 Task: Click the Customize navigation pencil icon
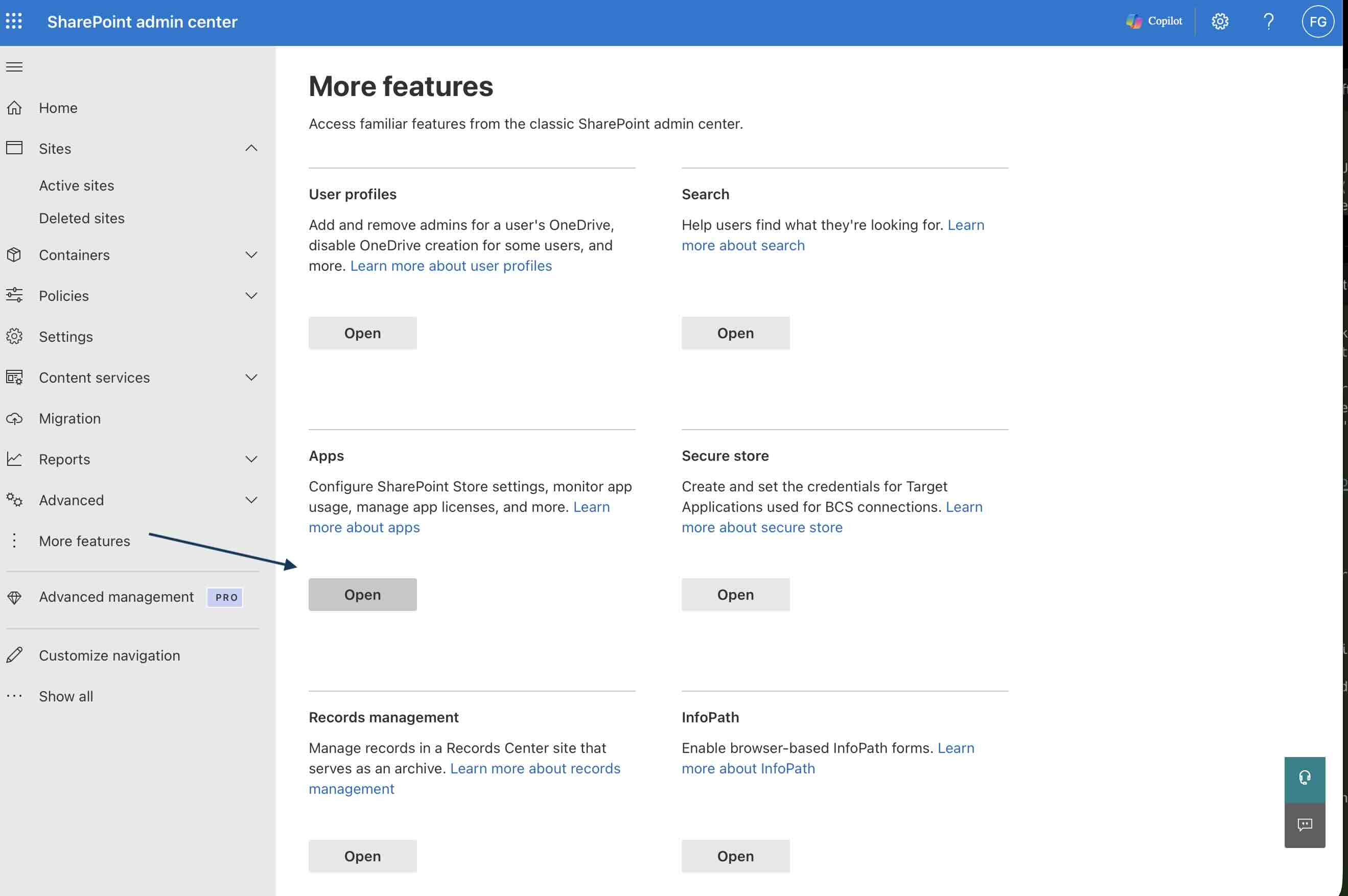tap(14, 655)
